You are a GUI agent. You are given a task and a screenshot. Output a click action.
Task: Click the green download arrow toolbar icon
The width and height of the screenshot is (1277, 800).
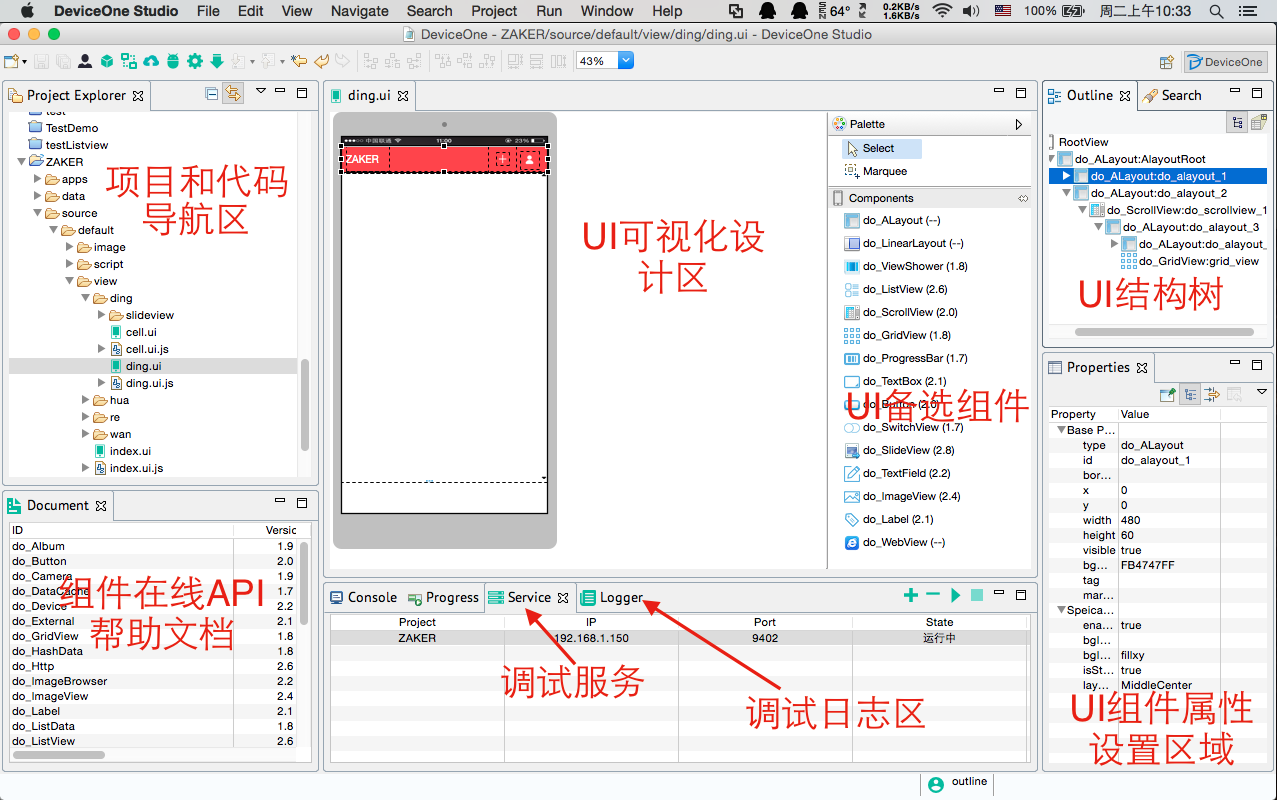tap(216, 61)
